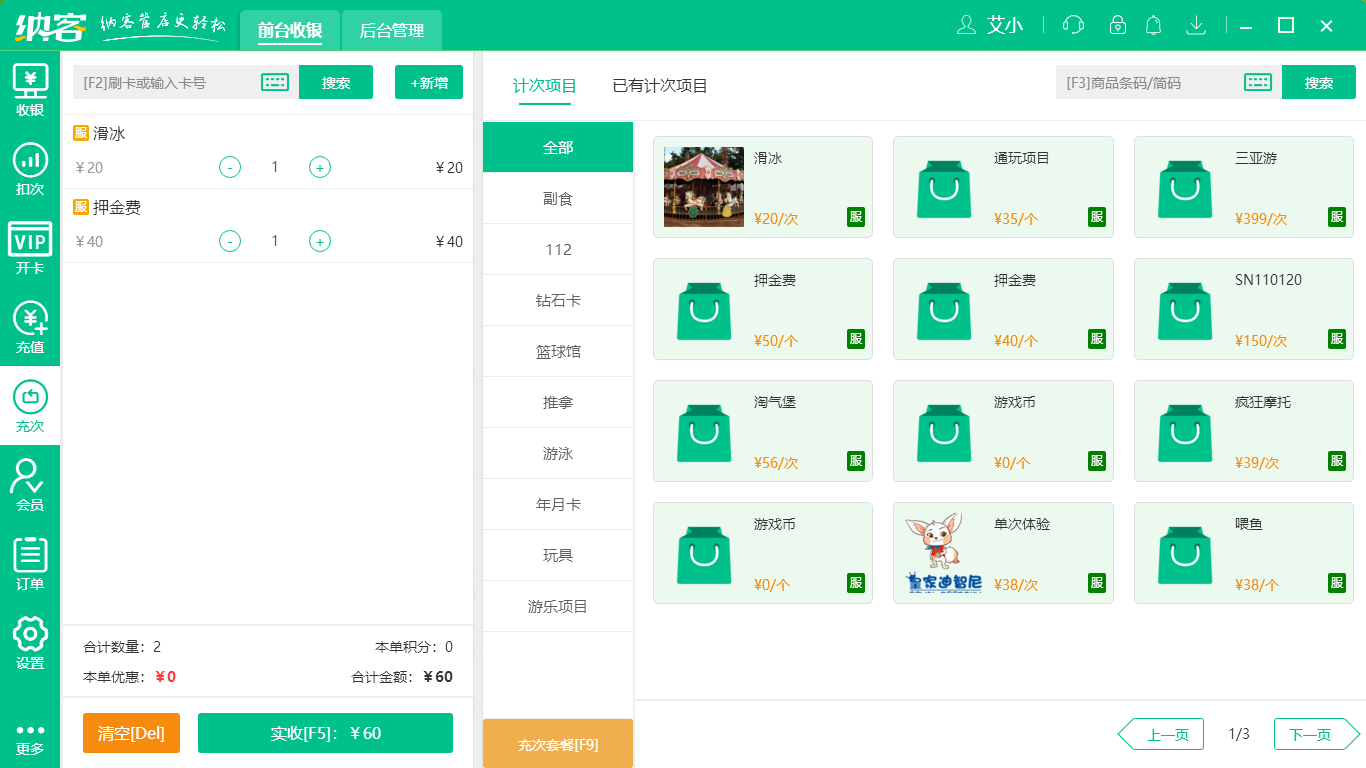
Task: Open the 充次套餐[F9] package button
Action: (x=557, y=743)
